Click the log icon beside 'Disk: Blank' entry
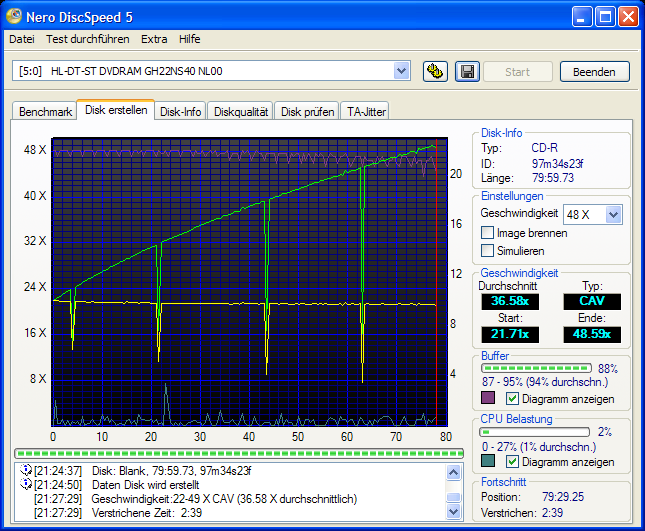This screenshot has height=531, width=645. click(x=26, y=471)
